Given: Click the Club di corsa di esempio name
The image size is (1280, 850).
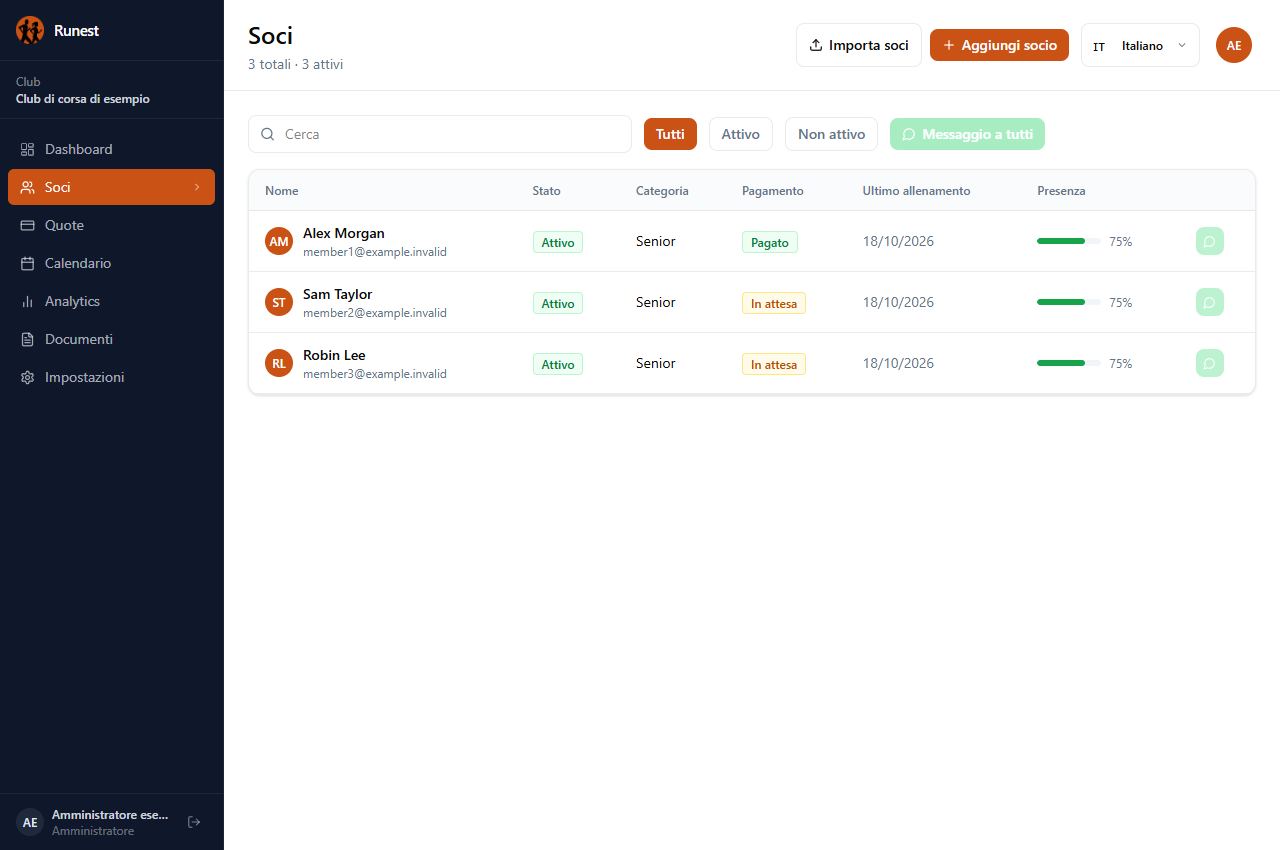Looking at the screenshot, I should (x=83, y=99).
